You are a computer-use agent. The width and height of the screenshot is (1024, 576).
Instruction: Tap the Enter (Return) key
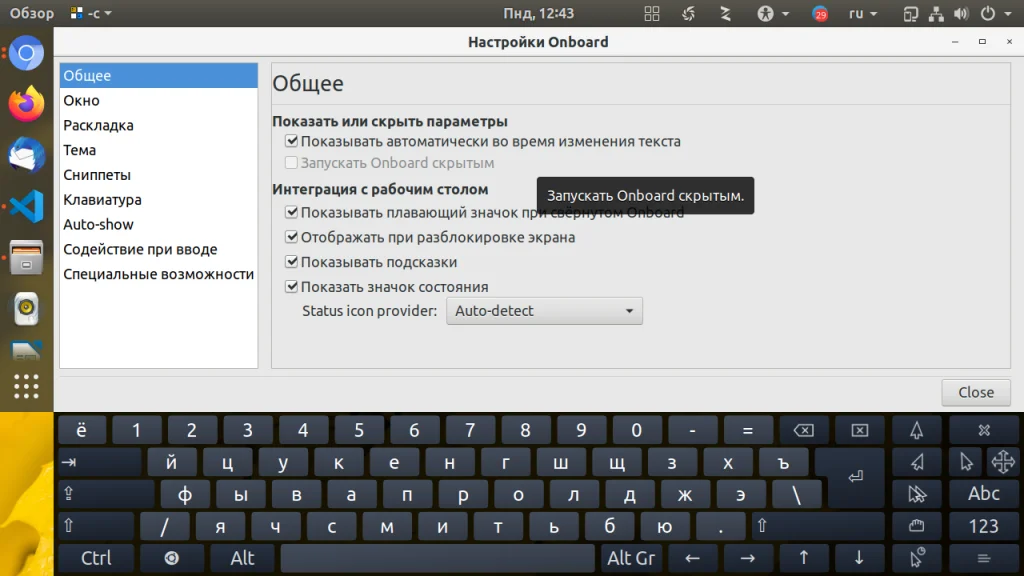tap(854, 477)
